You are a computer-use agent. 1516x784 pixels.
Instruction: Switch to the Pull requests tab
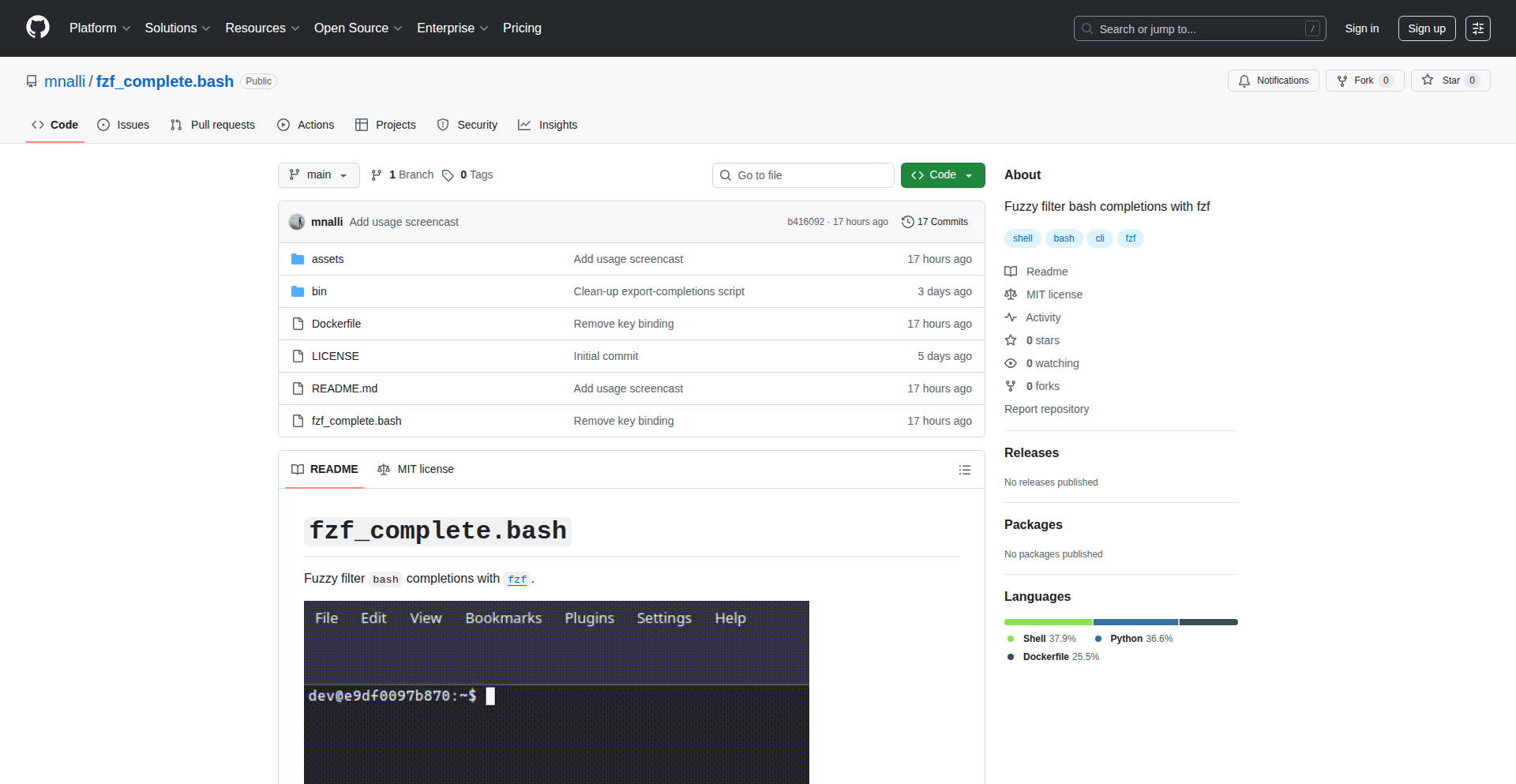(213, 125)
